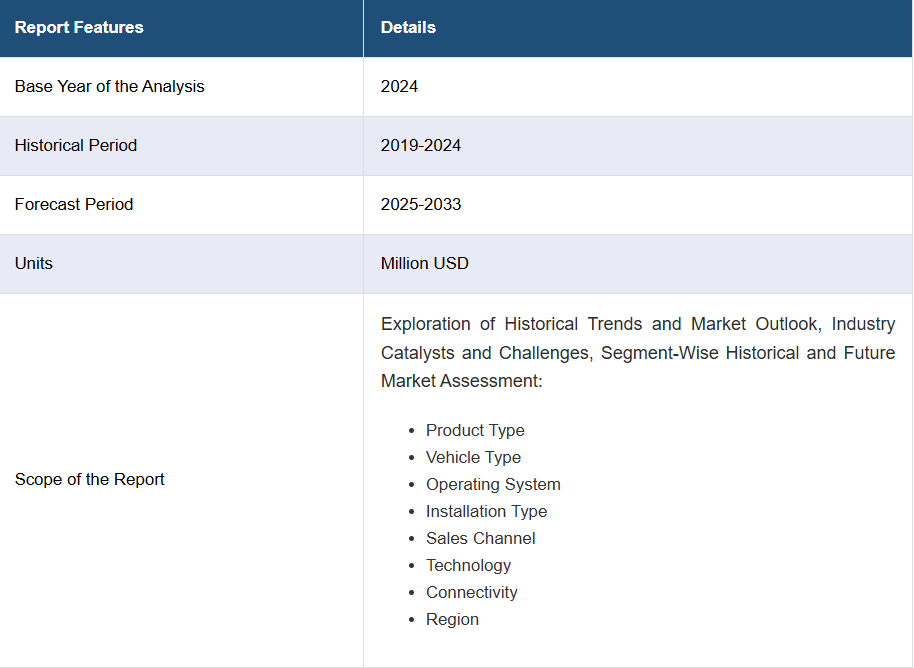Select the 'Operating System' bullet item
Viewport: 914px width, 668px height.
[493, 484]
